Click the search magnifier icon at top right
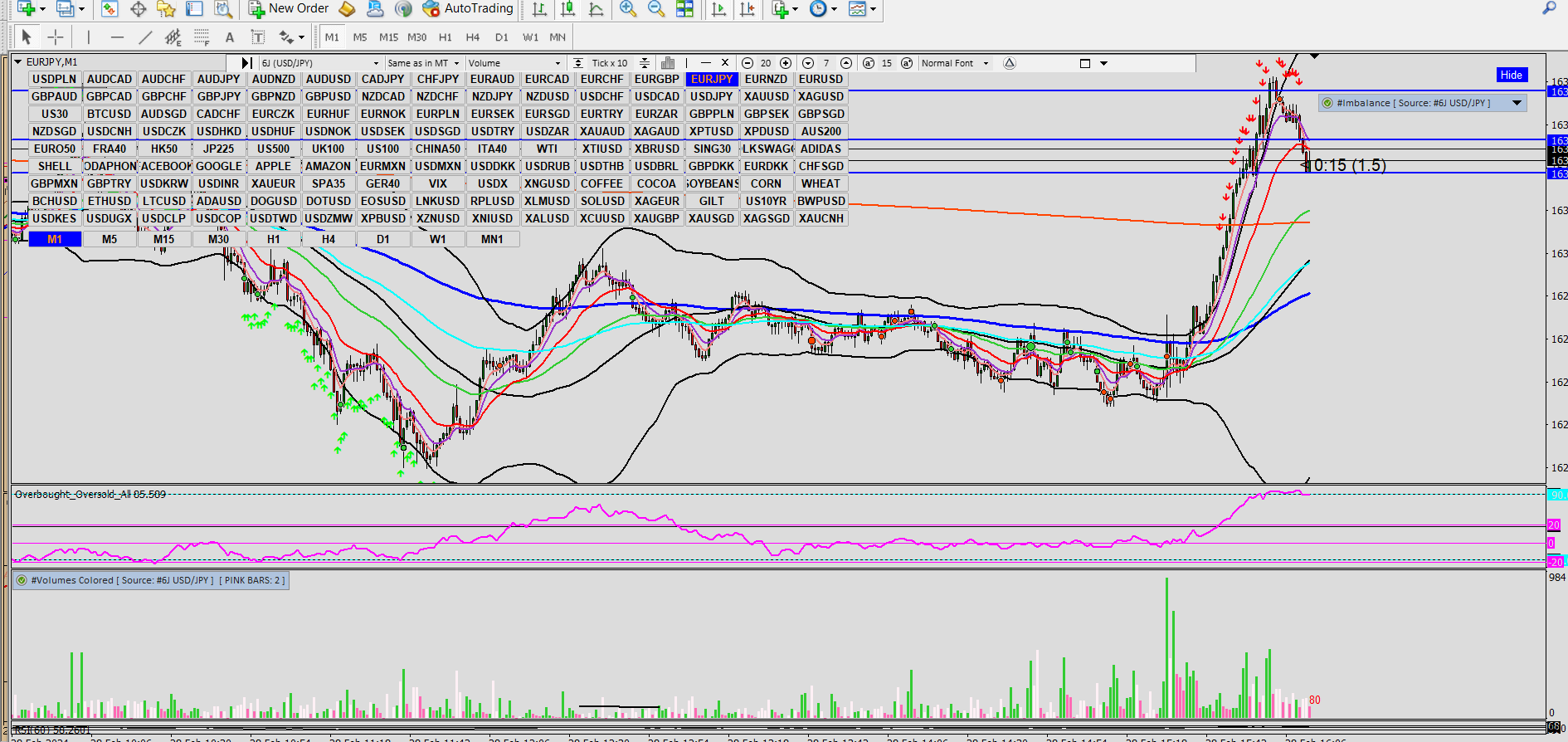1568x742 pixels. pyautogui.click(x=1549, y=8)
